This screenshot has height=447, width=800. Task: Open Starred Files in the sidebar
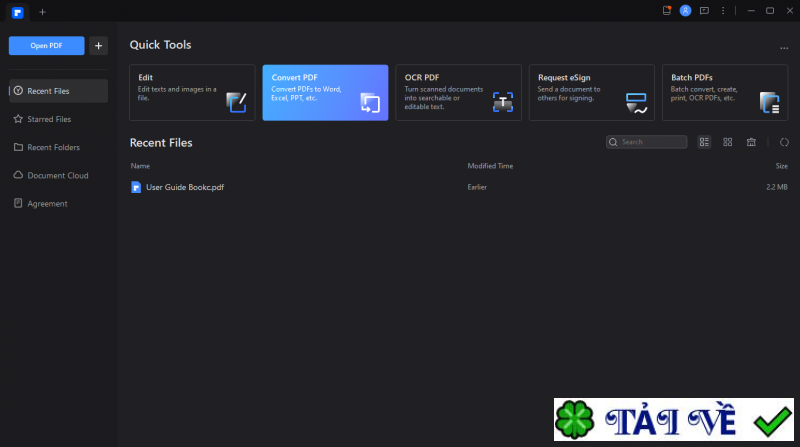[x=58, y=119]
